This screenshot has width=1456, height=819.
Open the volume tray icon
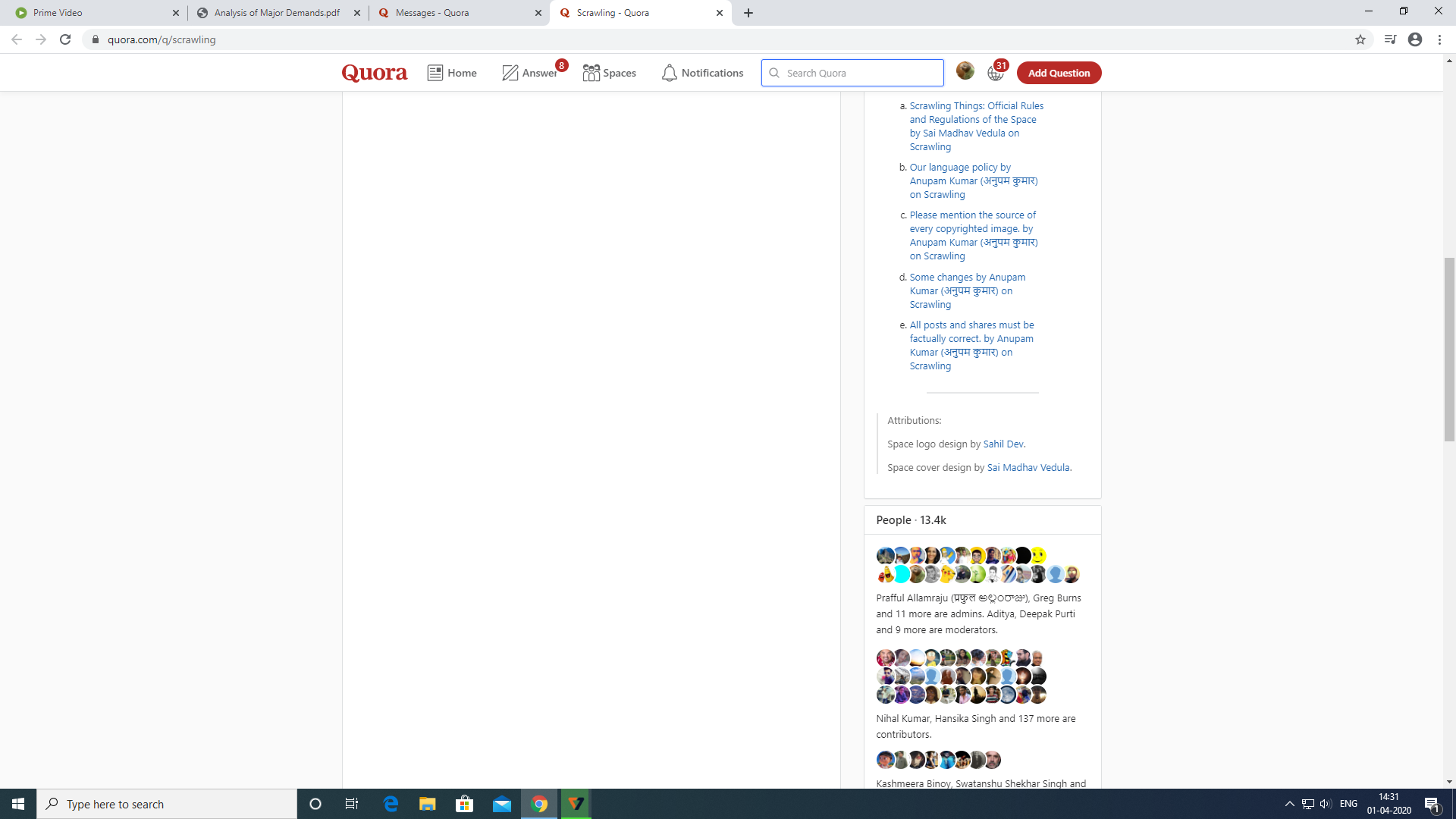(x=1326, y=804)
